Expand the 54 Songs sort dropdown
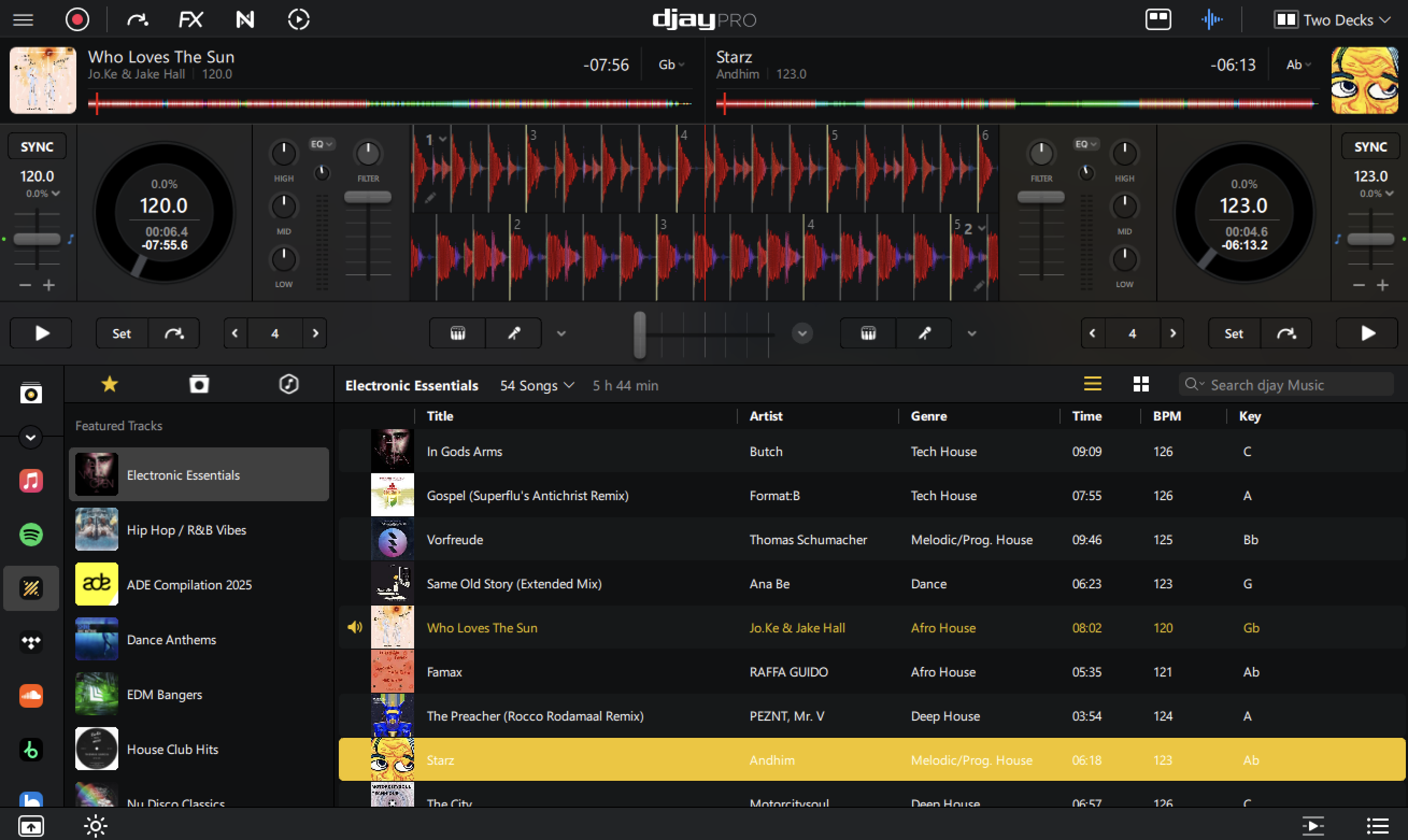The image size is (1408, 840). pyautogui.click(x=537, y=386)
